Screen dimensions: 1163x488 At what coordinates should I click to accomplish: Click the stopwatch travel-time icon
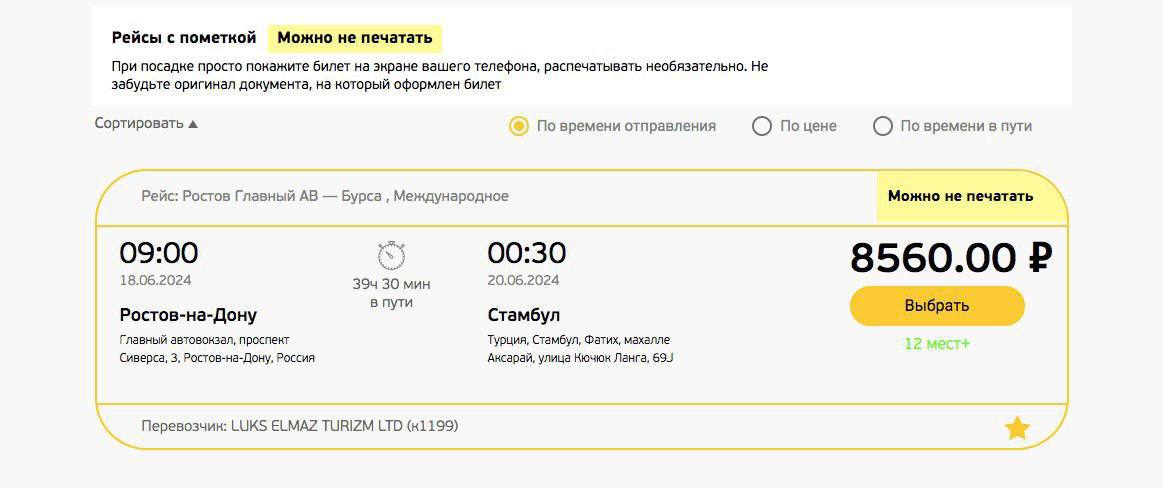click(391, 255)
